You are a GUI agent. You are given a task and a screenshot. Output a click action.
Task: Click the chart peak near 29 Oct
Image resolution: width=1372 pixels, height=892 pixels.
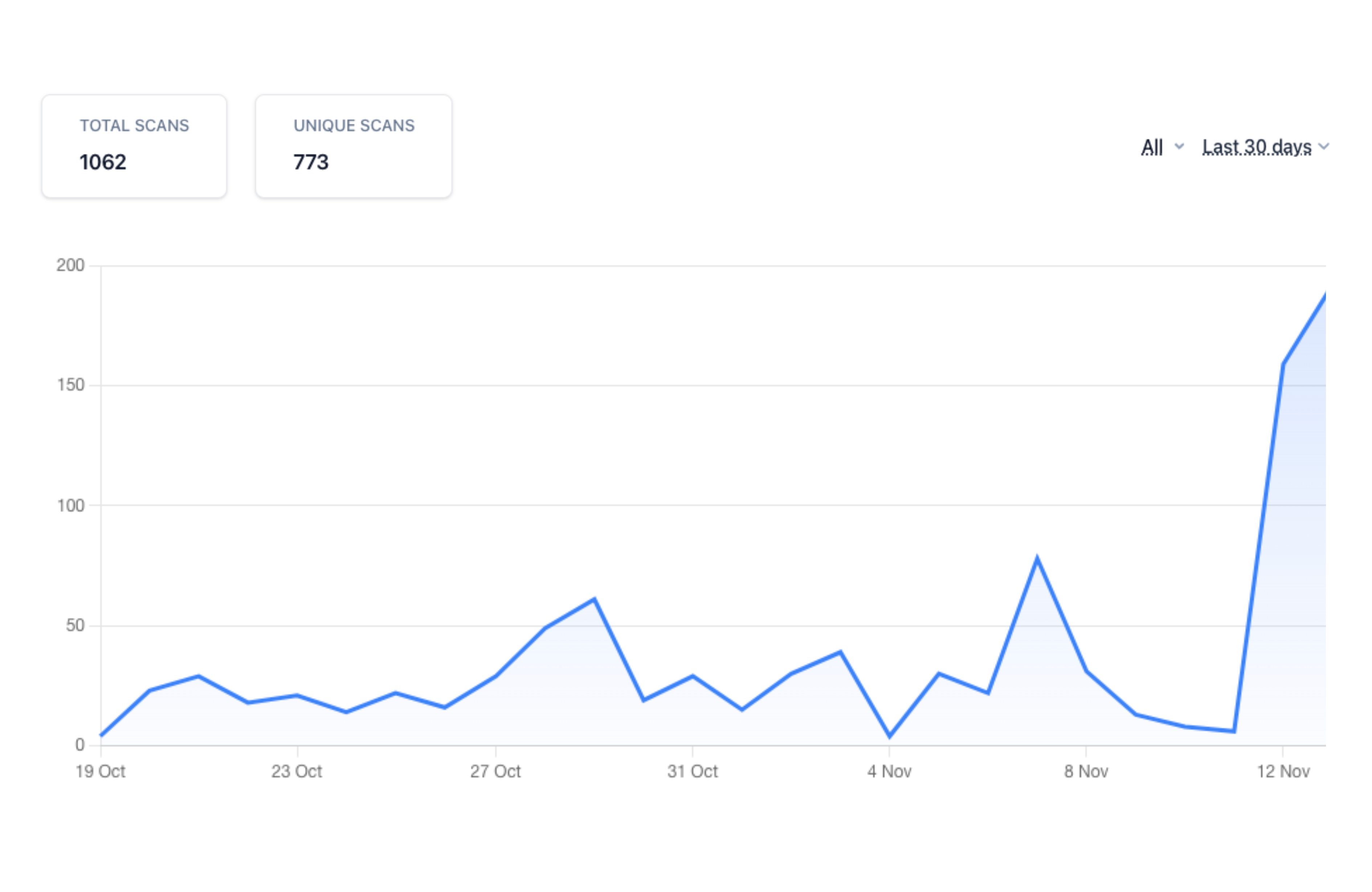coord(594,599)
